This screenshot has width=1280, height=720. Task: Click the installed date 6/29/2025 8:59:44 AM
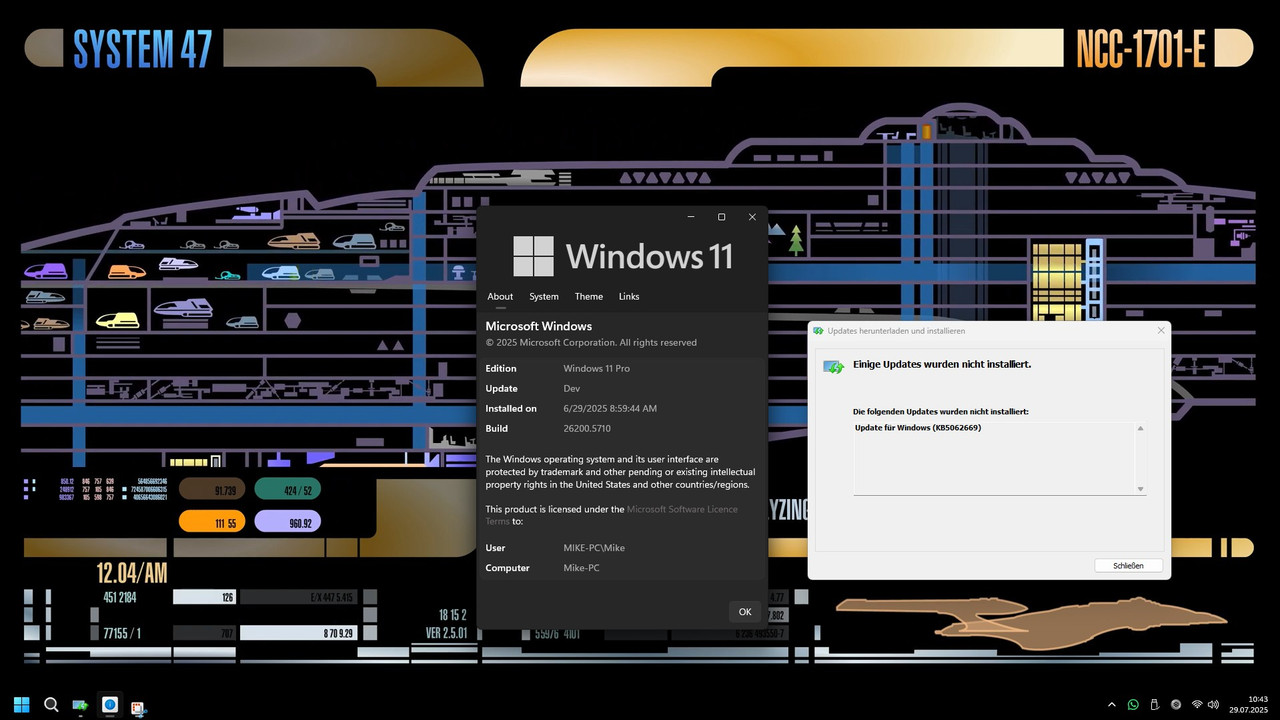pos(610,408)
